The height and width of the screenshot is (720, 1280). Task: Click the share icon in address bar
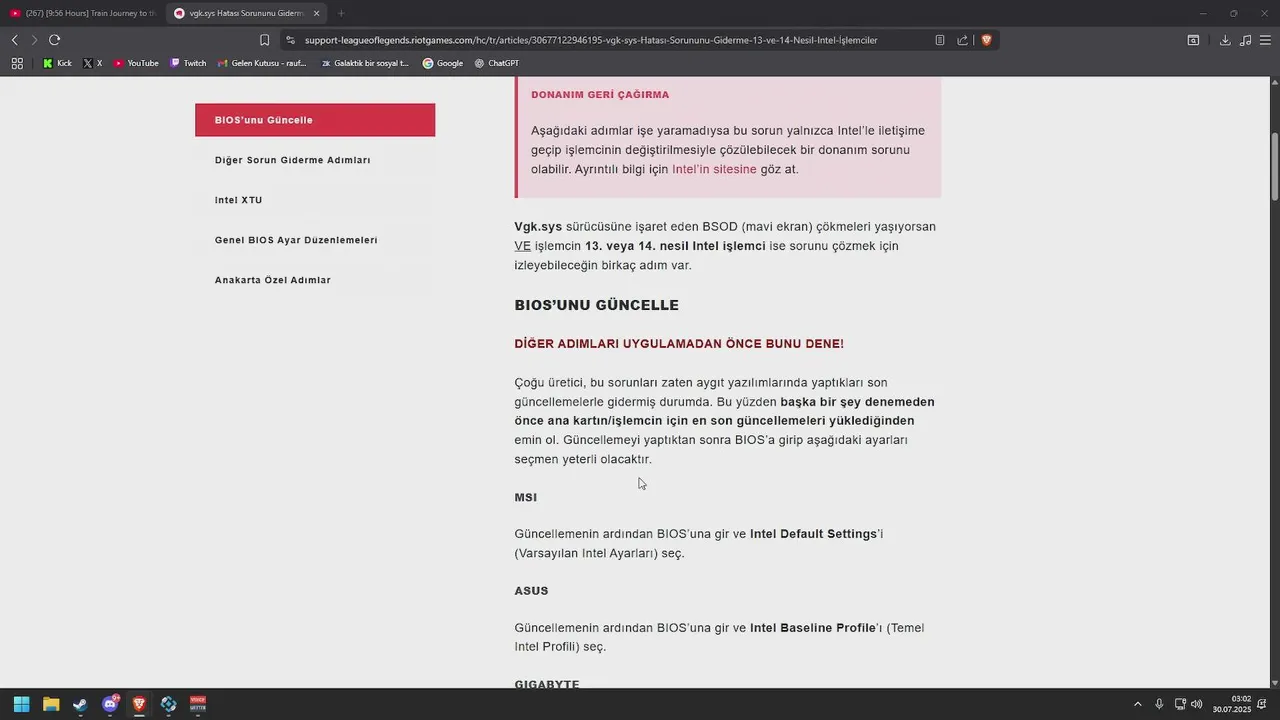click(962, 40)
